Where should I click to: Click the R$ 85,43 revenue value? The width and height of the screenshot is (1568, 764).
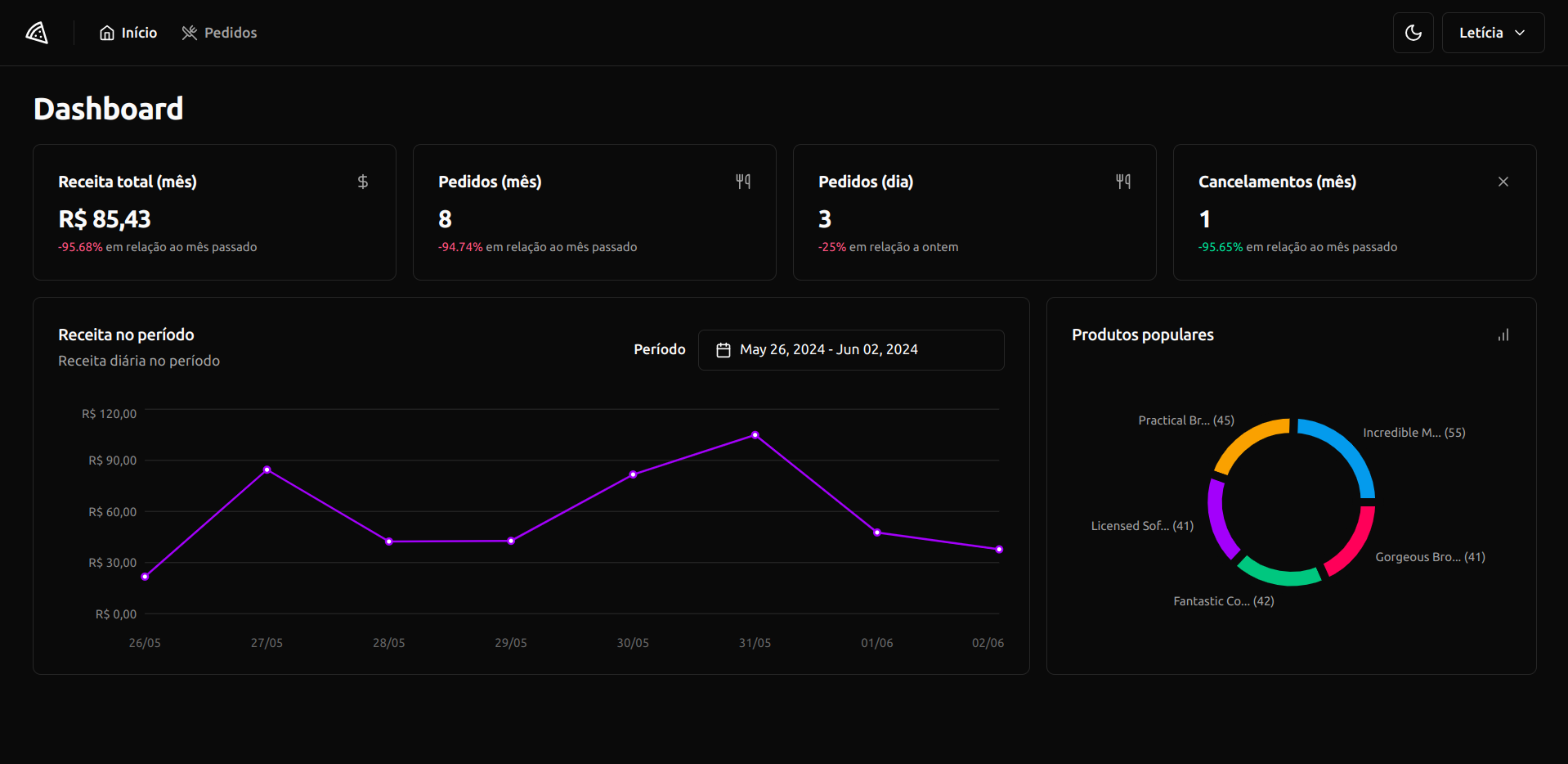[105, 219]
